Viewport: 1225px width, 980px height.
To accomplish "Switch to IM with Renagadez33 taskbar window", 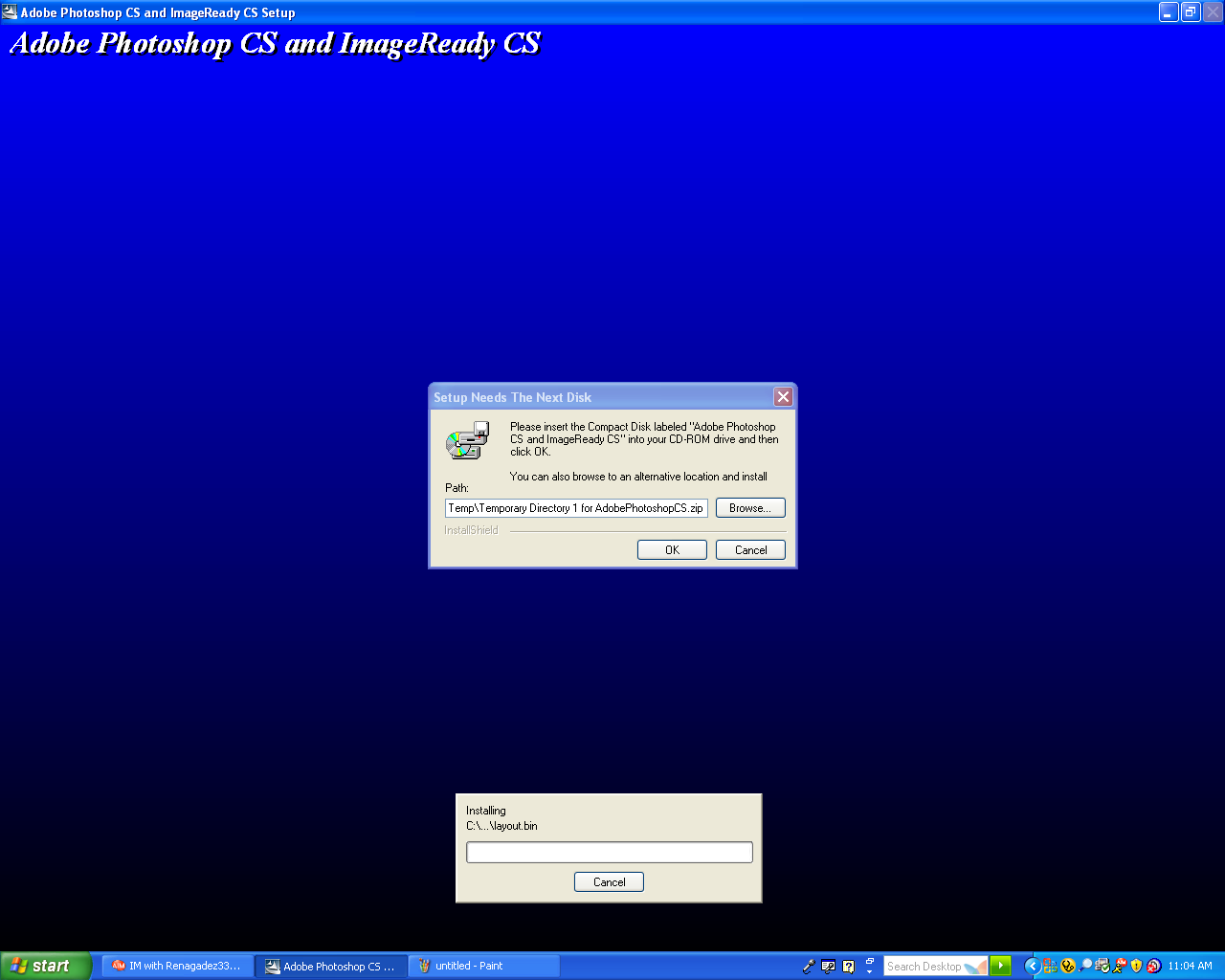I will coord(178,966).
